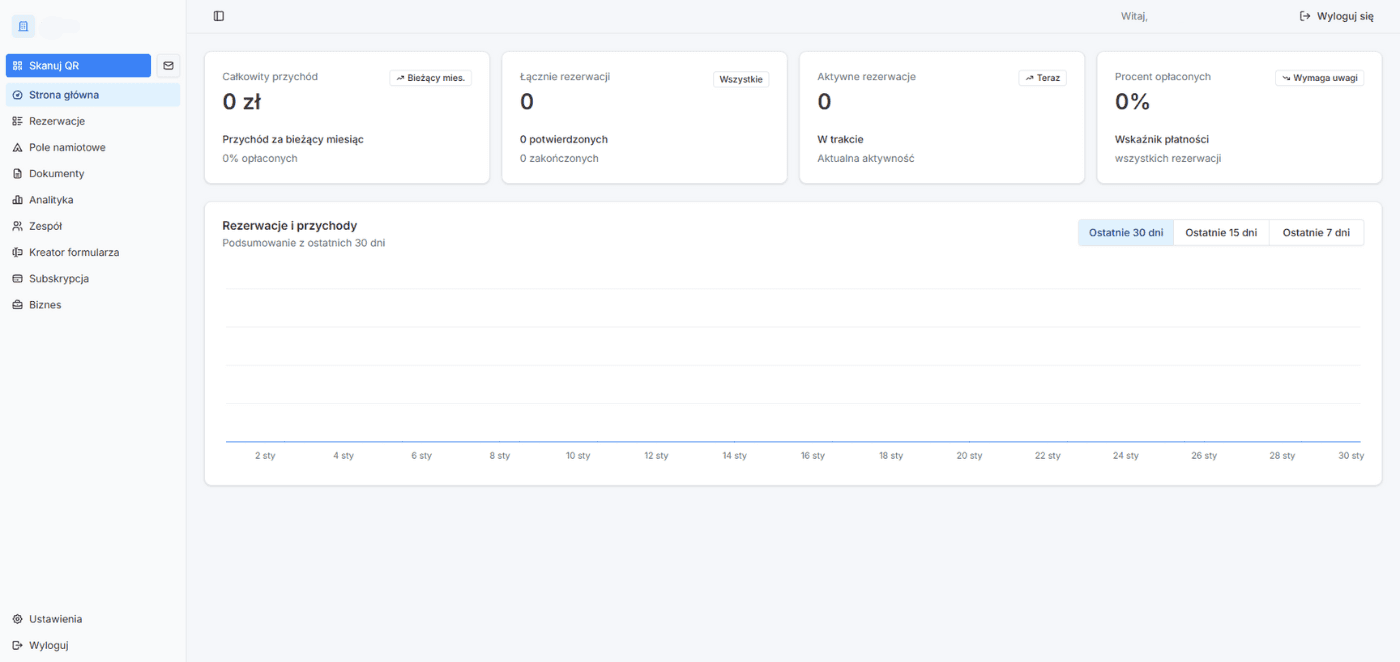Screen dimensions: 1400x662
Task: Click the 0% paid percentage value
Action: pyautogui.click(x=1133, y=102)
